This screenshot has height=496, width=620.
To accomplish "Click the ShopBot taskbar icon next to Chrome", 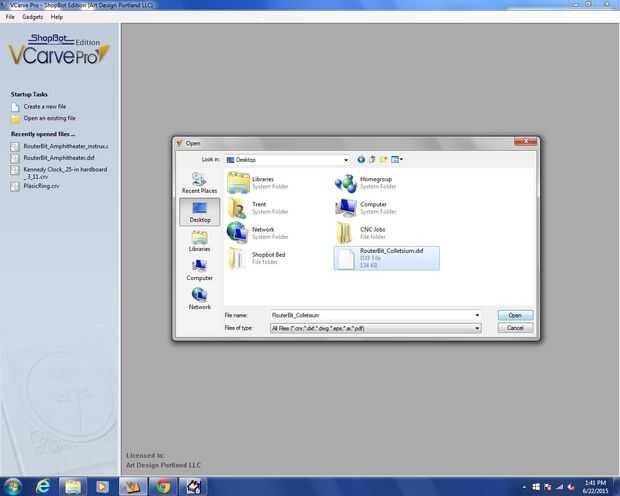I will pos(193,487).
